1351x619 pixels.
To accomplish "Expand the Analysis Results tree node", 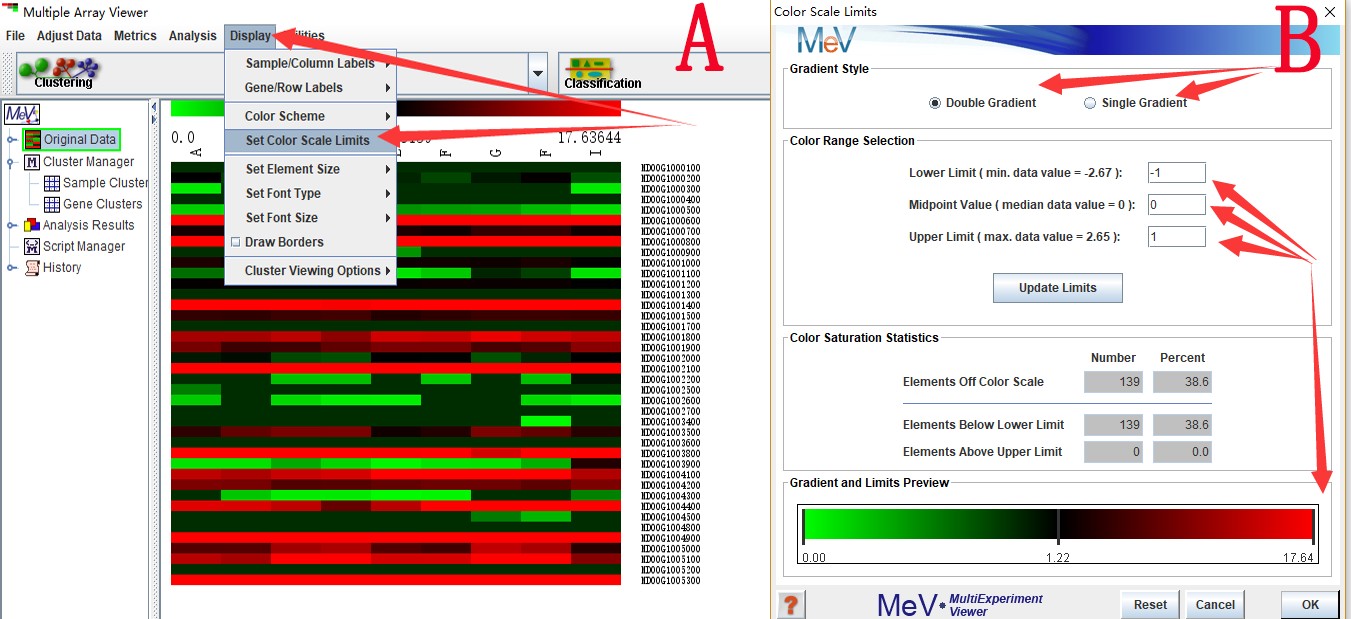I will (11, 225).
